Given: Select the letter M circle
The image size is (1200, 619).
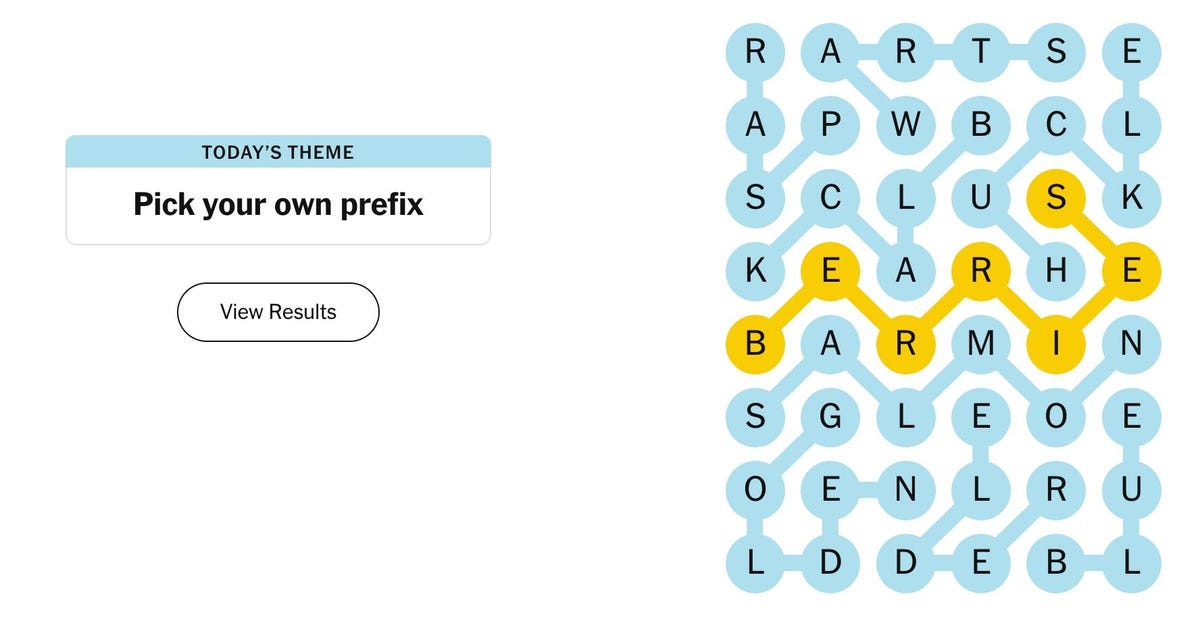Looking at the screenshot, I should [980, 344].
